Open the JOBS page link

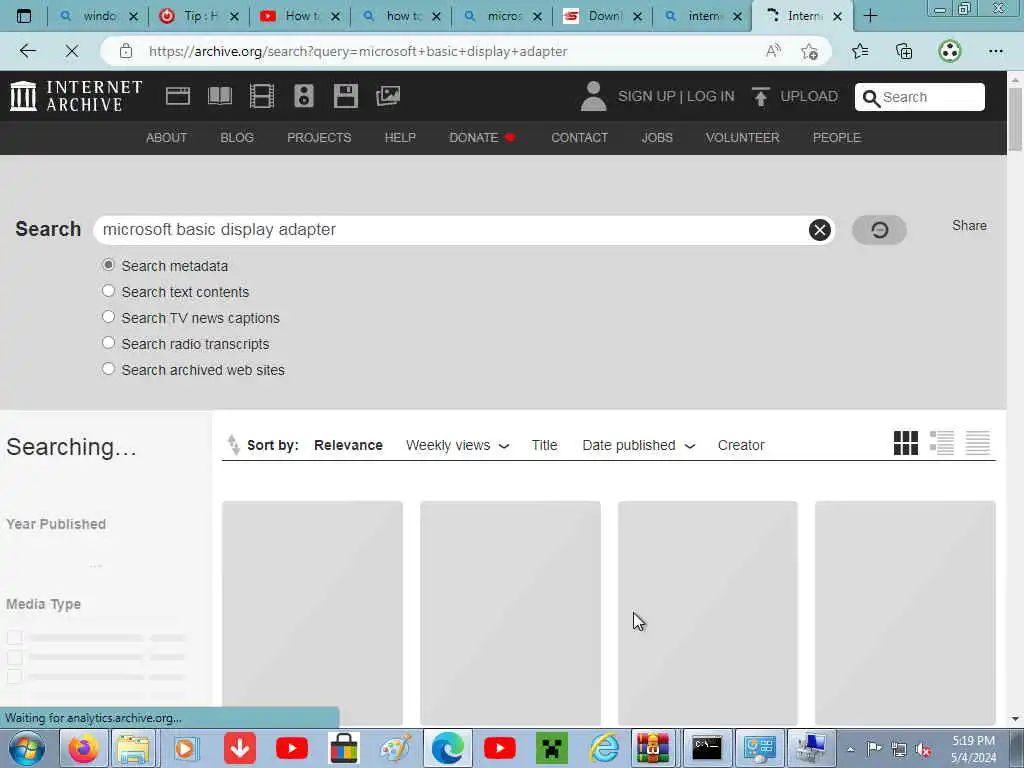coord(657,138)
